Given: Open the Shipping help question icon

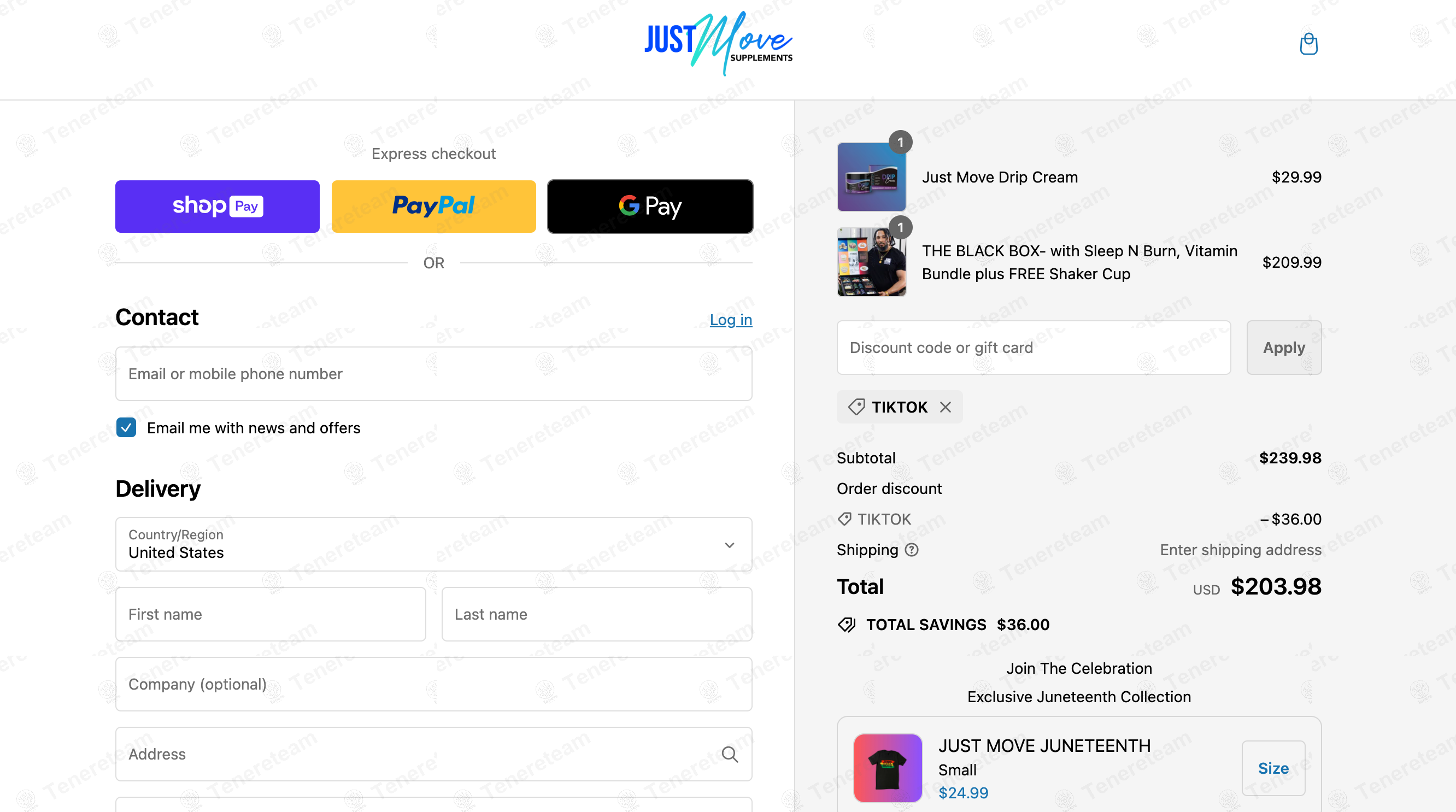Looking at the screenshot, I should (911, 550).
